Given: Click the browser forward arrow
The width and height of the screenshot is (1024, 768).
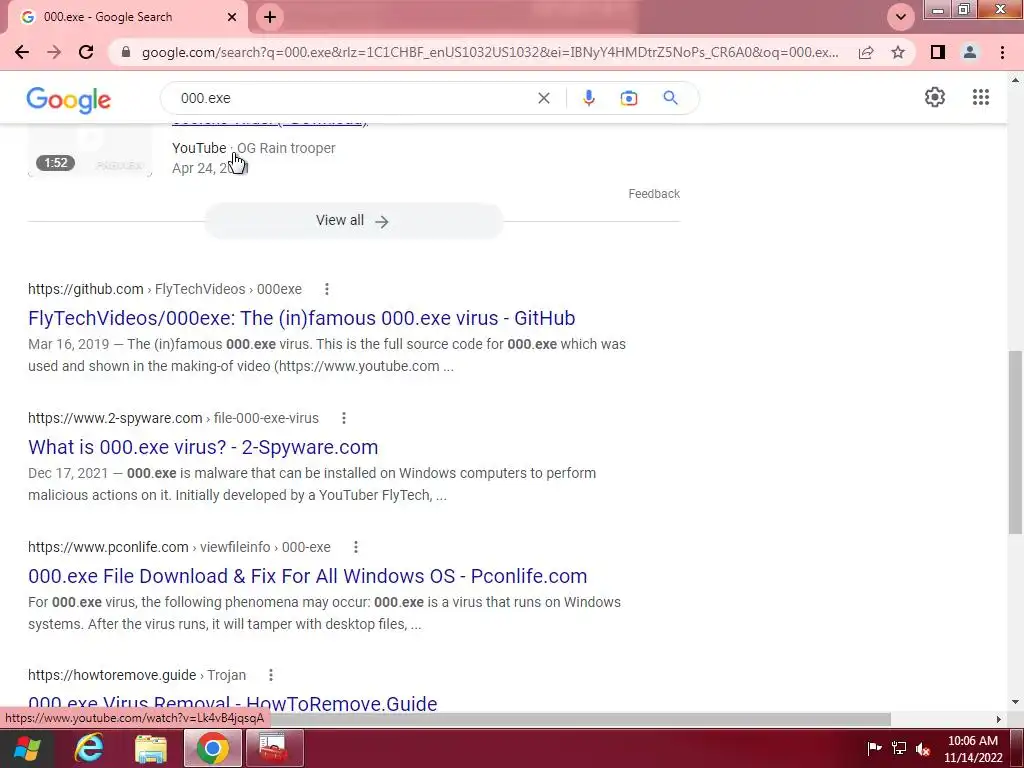Looking at the screenshot, I should click(x=54, y=52).
